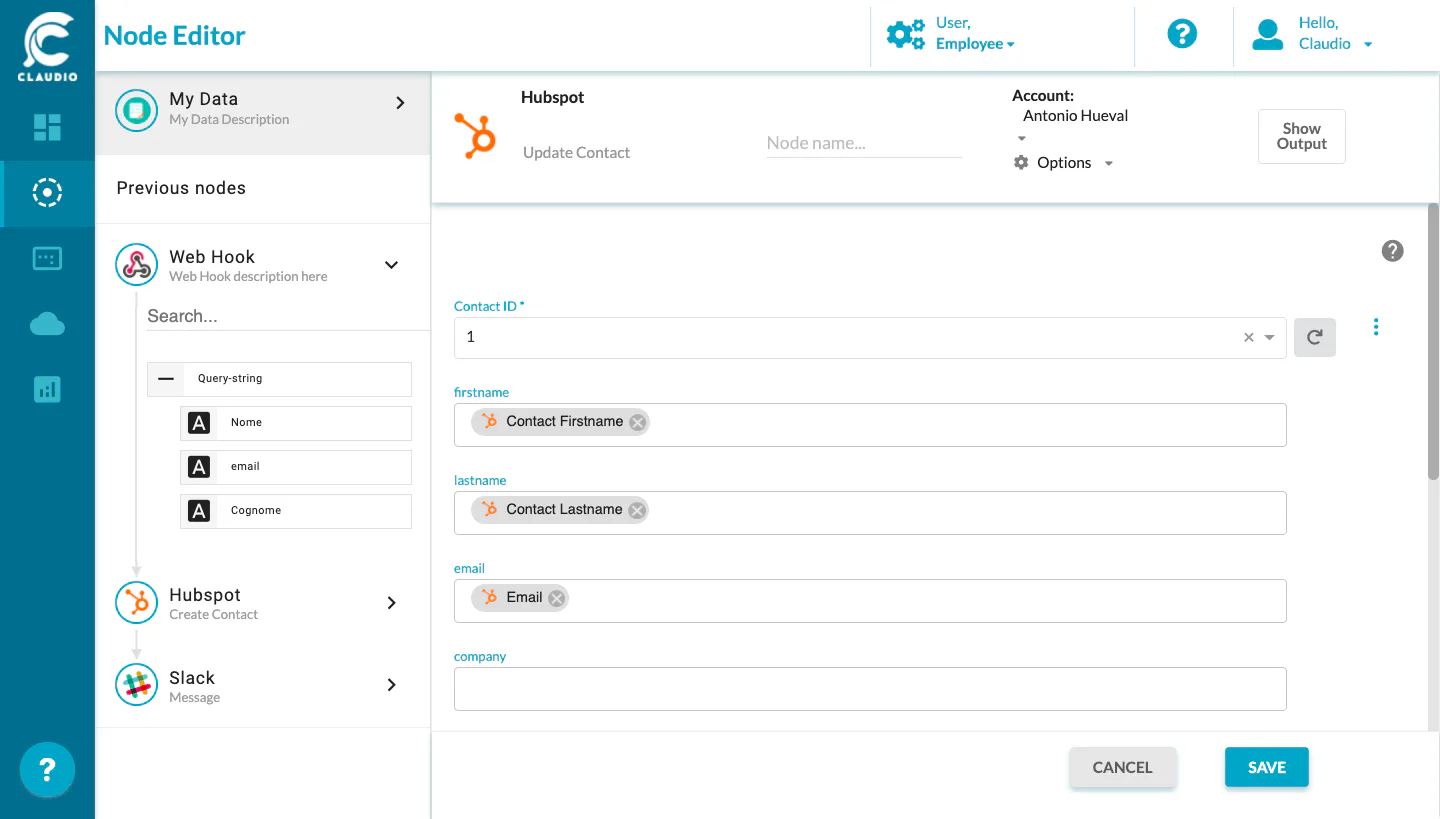This screenshot has width=1440, height=819.
Task: Open the message box sidebar icon
Action: click(47, 258)
